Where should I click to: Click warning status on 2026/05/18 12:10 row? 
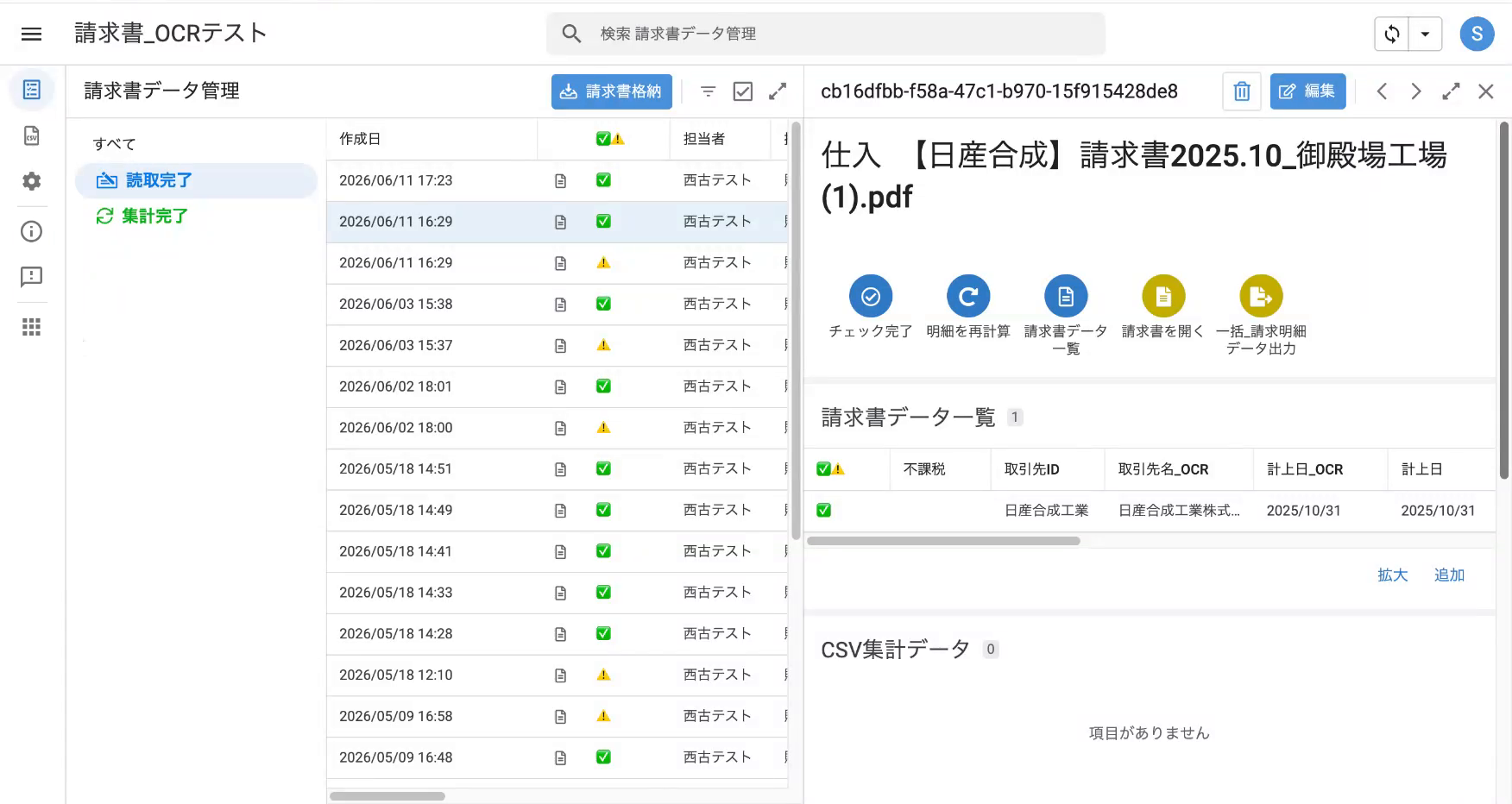click(x=603, y=675)
